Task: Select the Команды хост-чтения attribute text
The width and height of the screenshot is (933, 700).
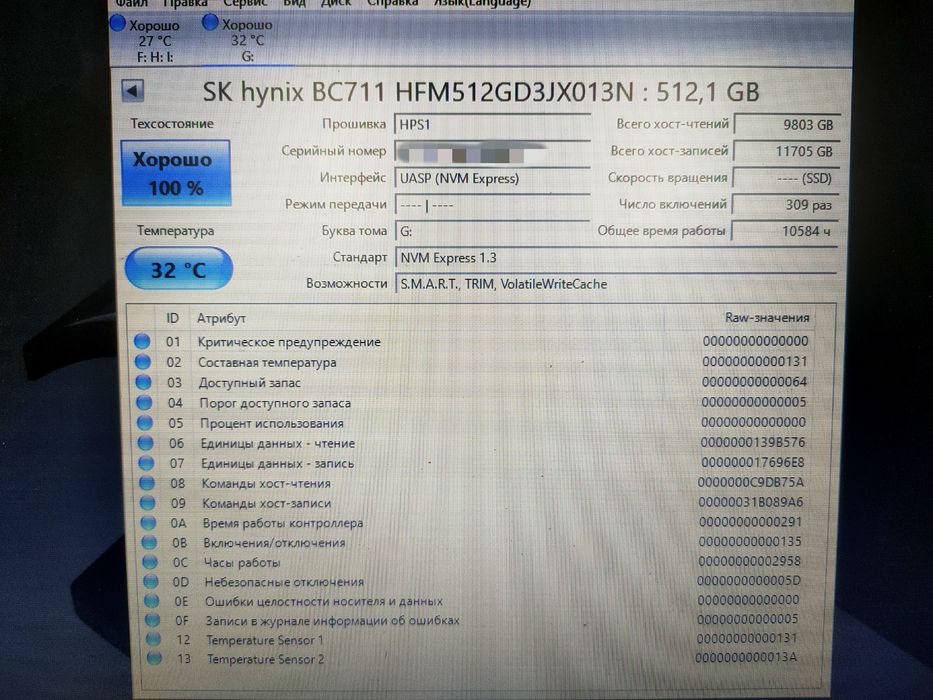Action: 266,483
